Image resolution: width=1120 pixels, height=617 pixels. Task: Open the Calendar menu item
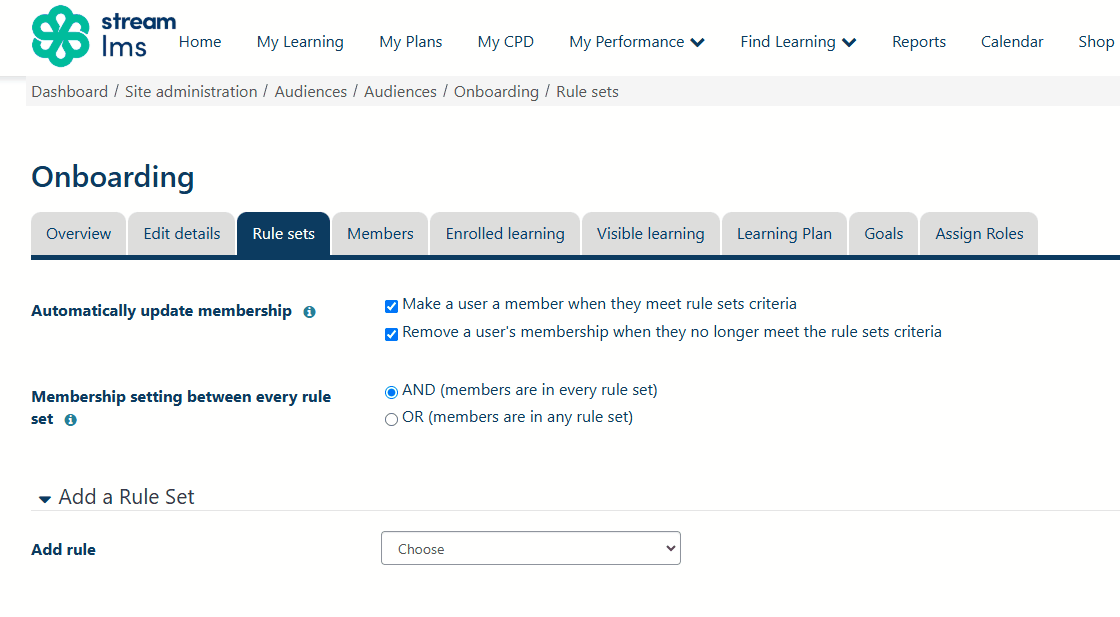1012,41
